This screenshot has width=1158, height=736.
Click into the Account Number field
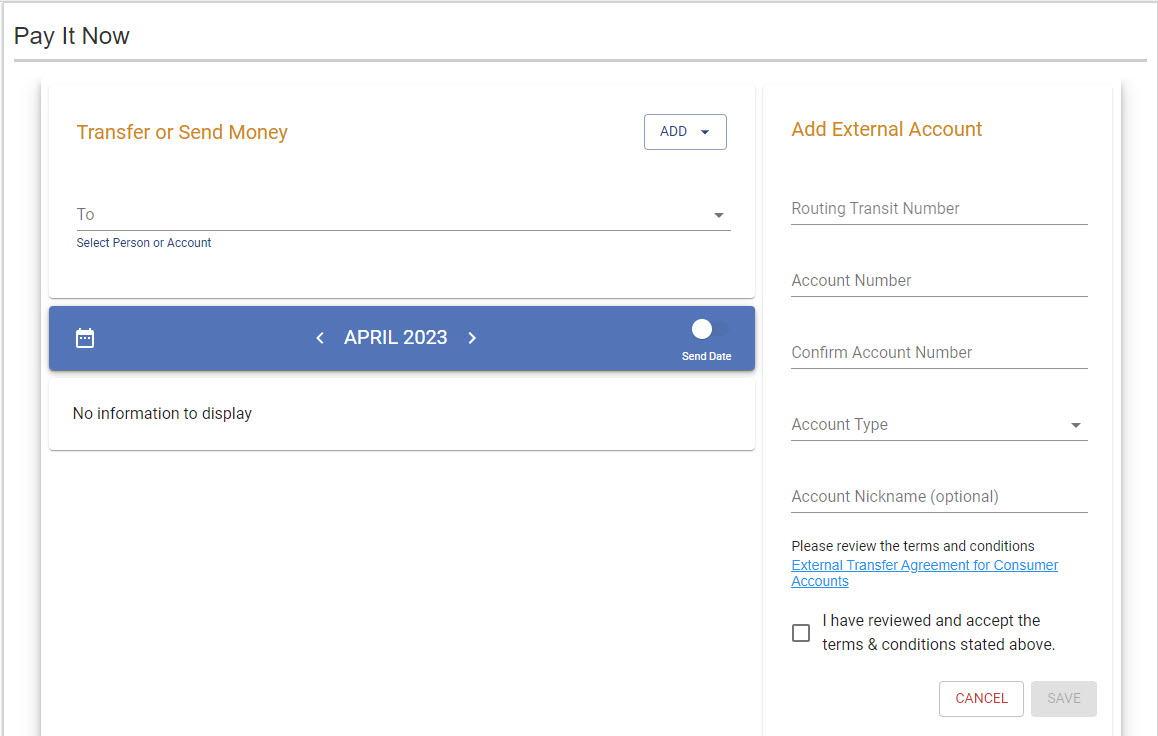tap(938, 281)
